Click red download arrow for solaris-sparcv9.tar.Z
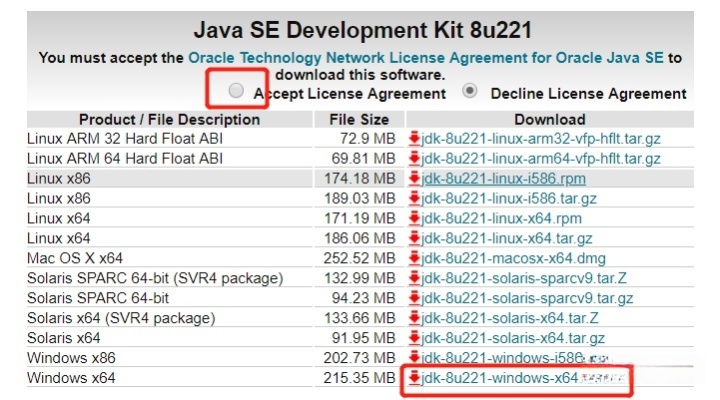This screenshot has width=720, height=400. click(414, 277)
